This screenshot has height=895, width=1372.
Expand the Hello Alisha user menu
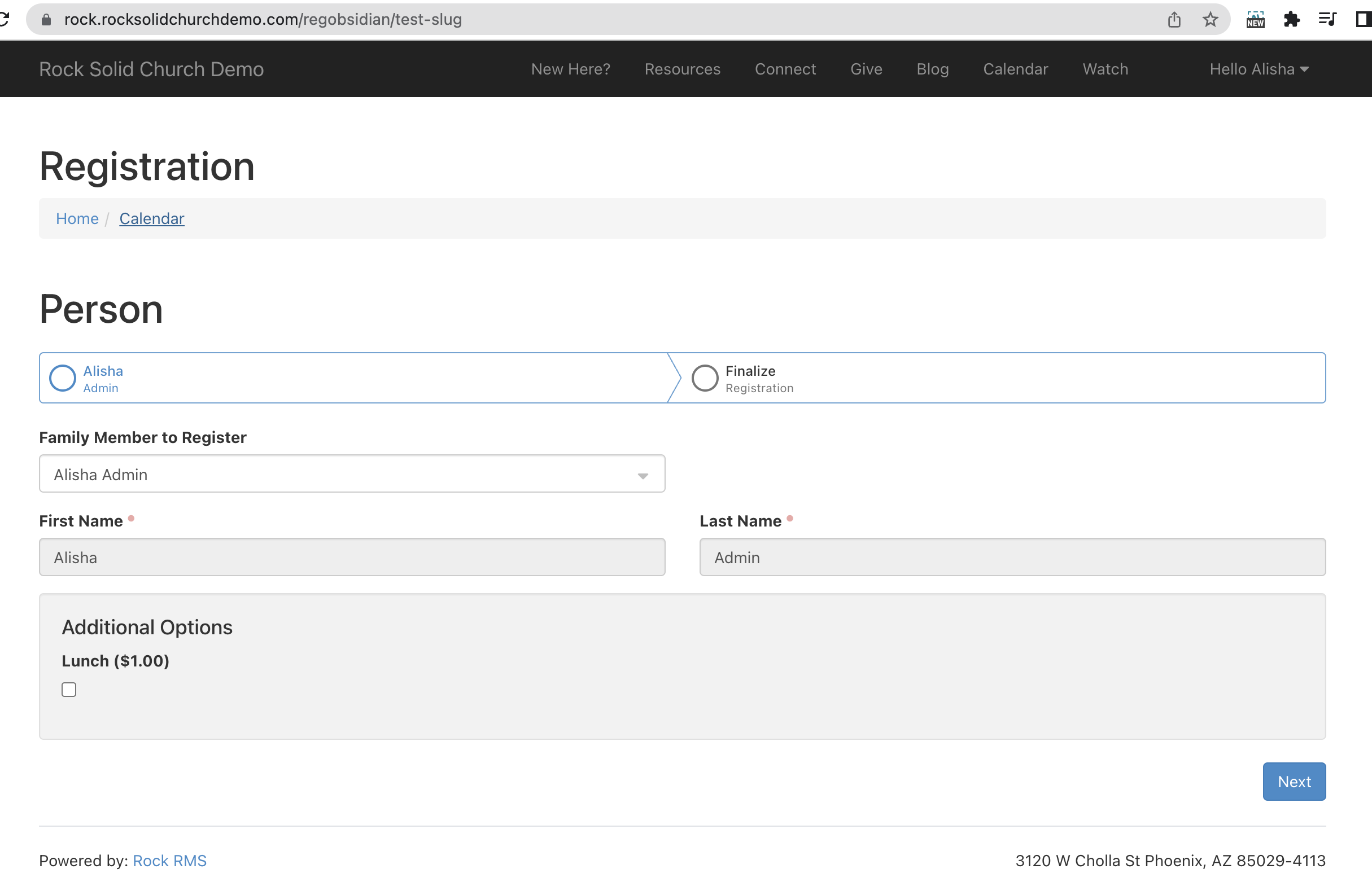1259,69
